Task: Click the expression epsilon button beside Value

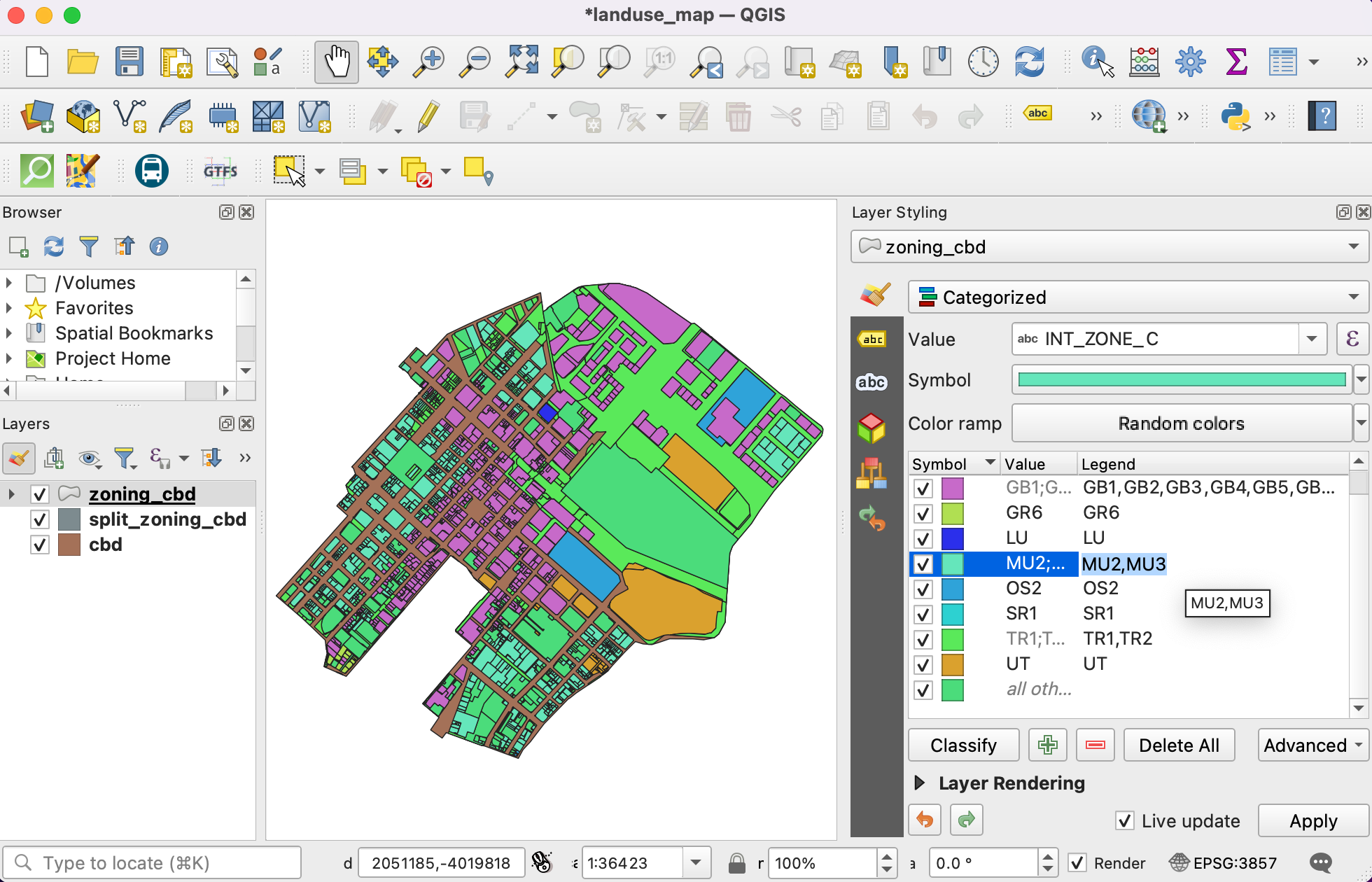Action: pyautogui.click(x=1352, y=339)
